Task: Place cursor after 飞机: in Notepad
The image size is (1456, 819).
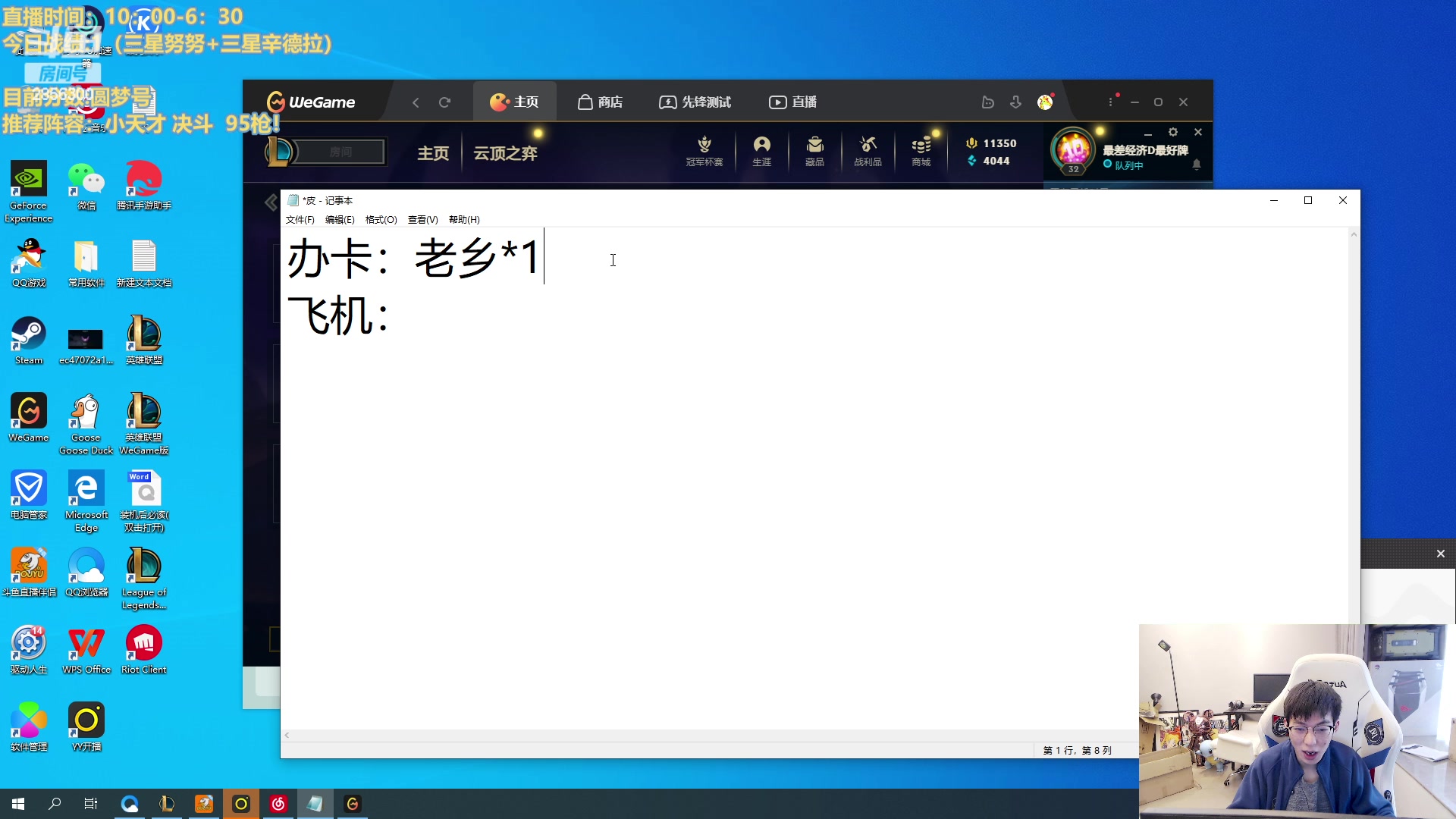Action: (x=398, y=318)
